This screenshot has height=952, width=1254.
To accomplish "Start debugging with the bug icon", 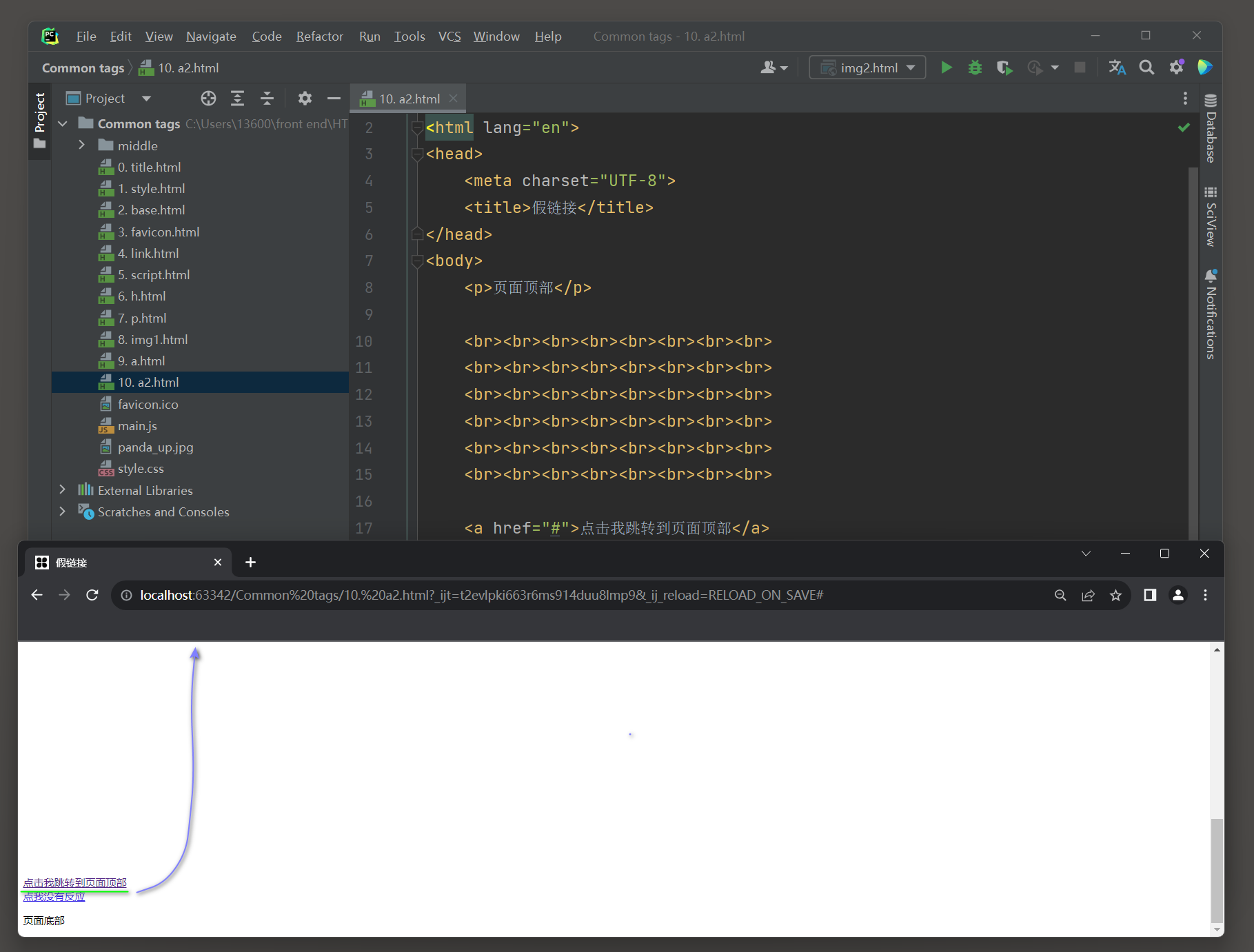I will pos(975,68).
